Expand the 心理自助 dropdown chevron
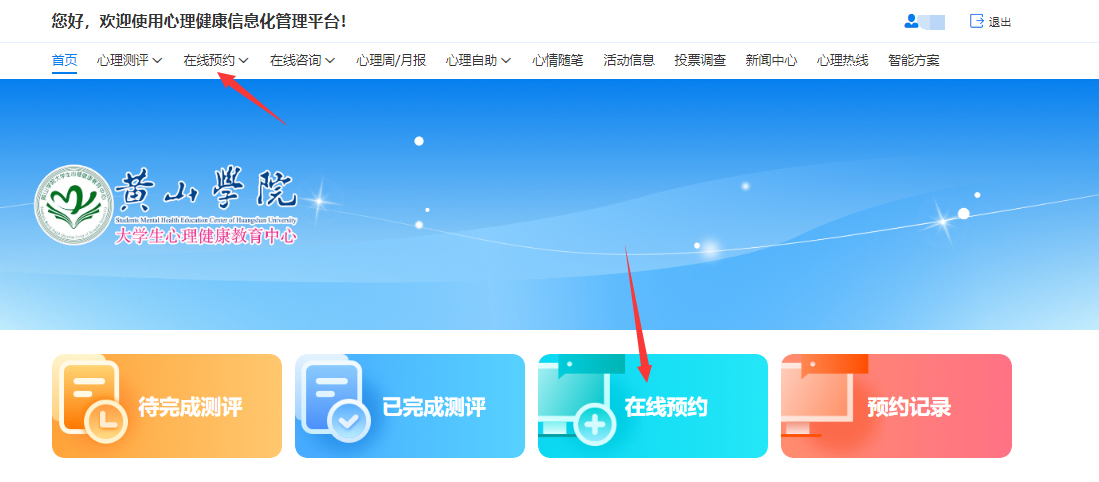This screenshot has width=1099, height=482. [505, 61]
